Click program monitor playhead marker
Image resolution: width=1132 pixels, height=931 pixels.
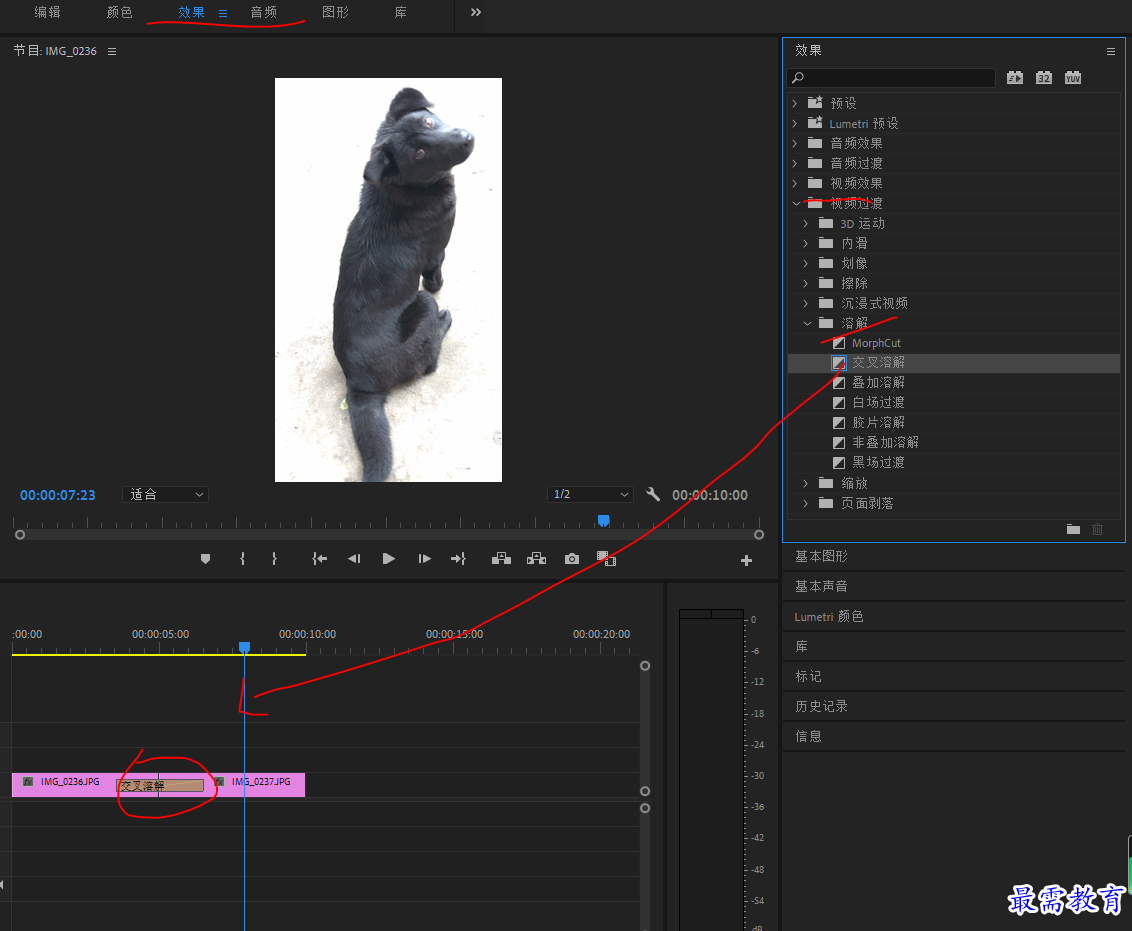click(x=604, y=520)
